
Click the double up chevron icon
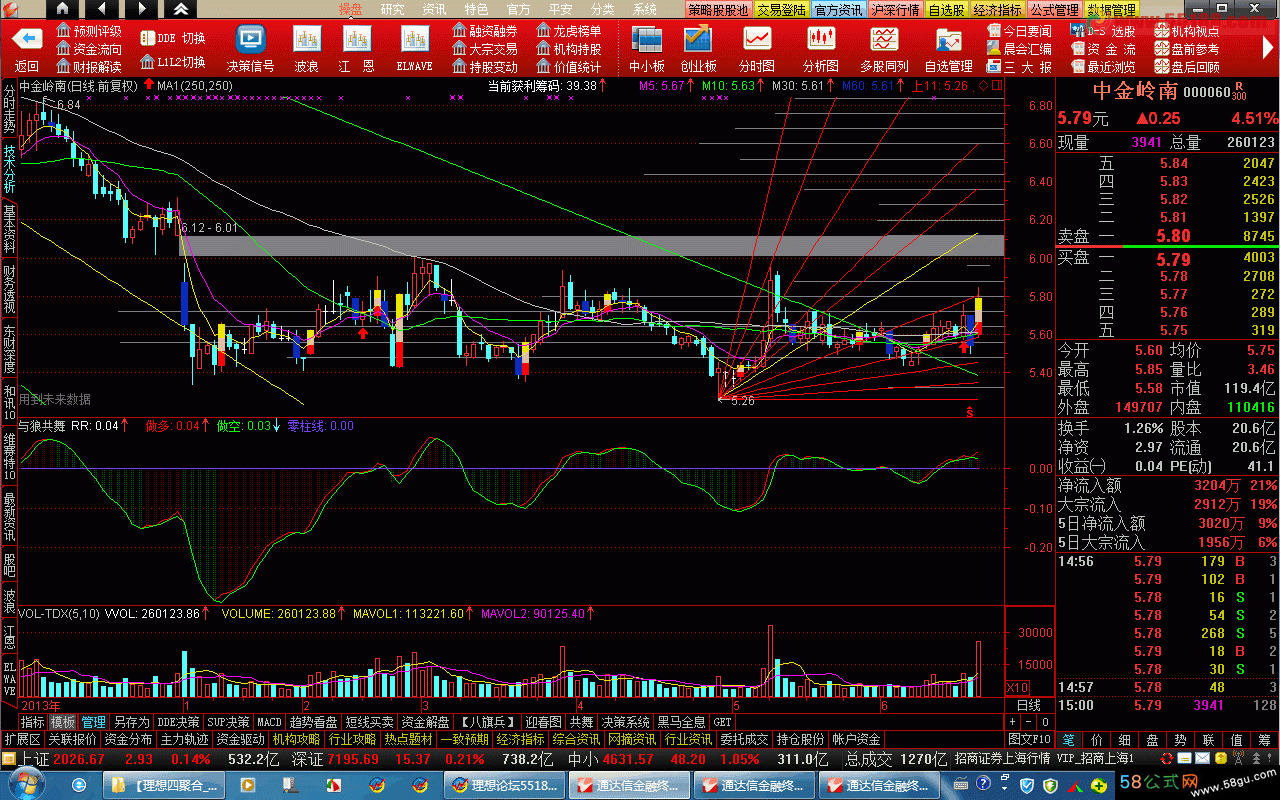(x=179, y=9)
